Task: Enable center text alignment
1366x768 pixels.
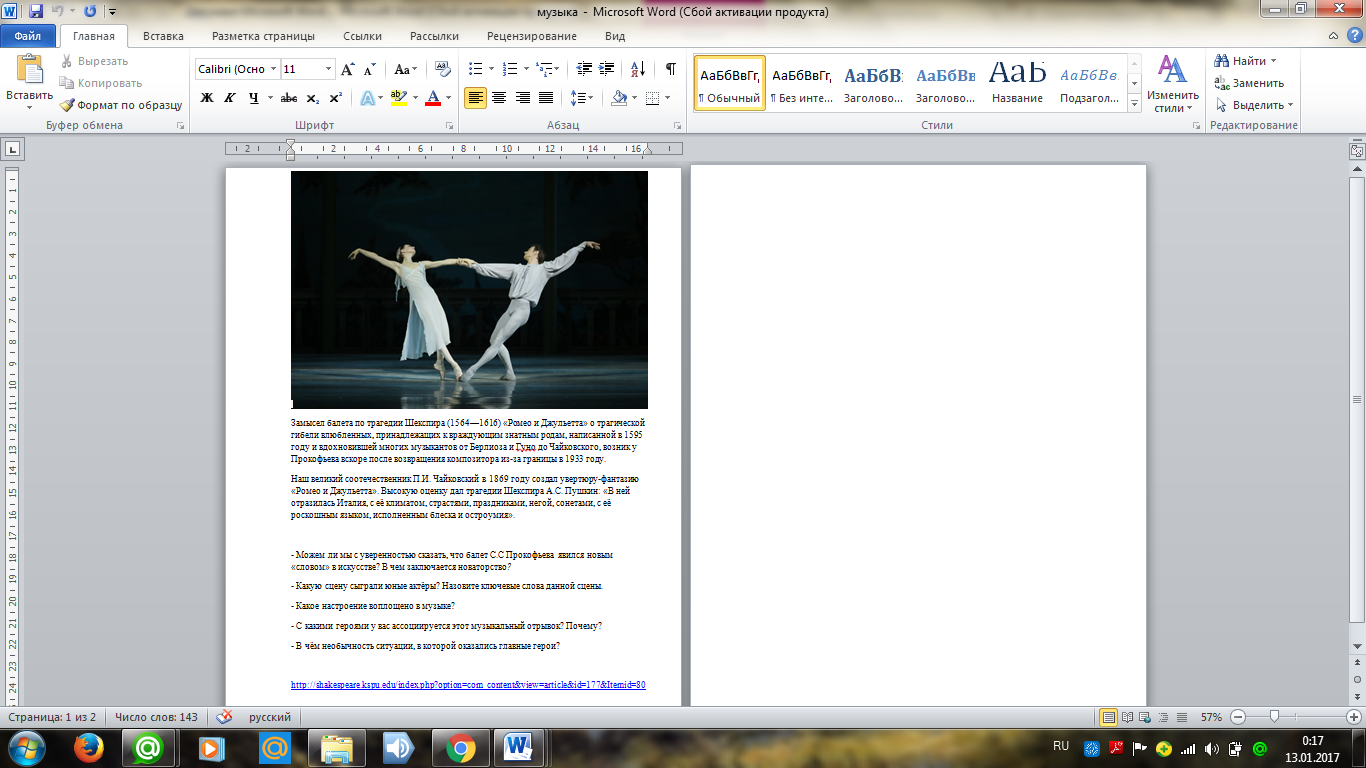Action: pos(499,98)
